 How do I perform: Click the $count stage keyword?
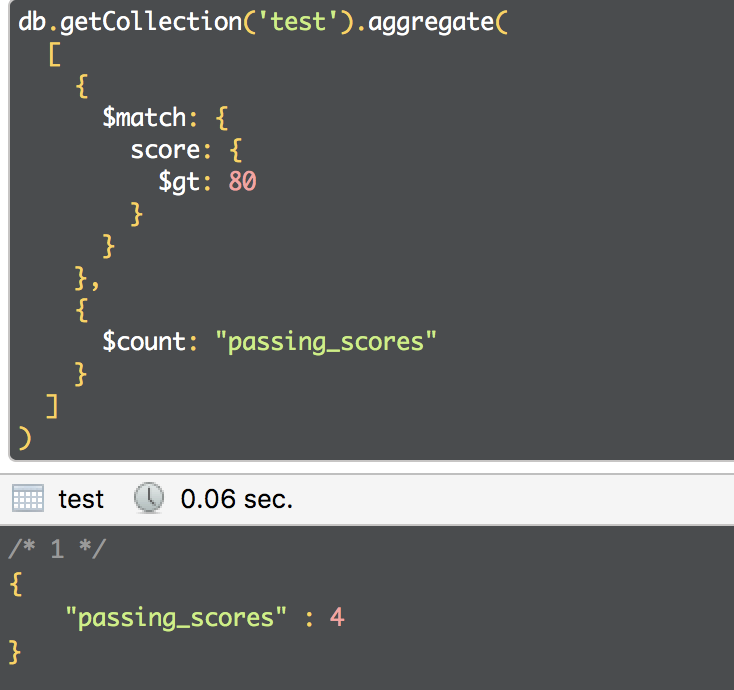pos(145,342)
